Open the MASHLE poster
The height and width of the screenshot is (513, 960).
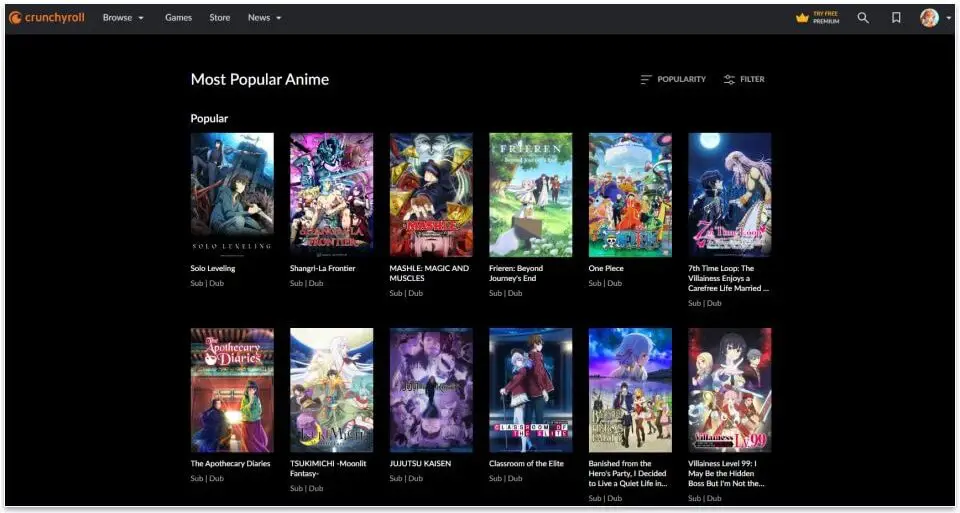coord(431,195)
